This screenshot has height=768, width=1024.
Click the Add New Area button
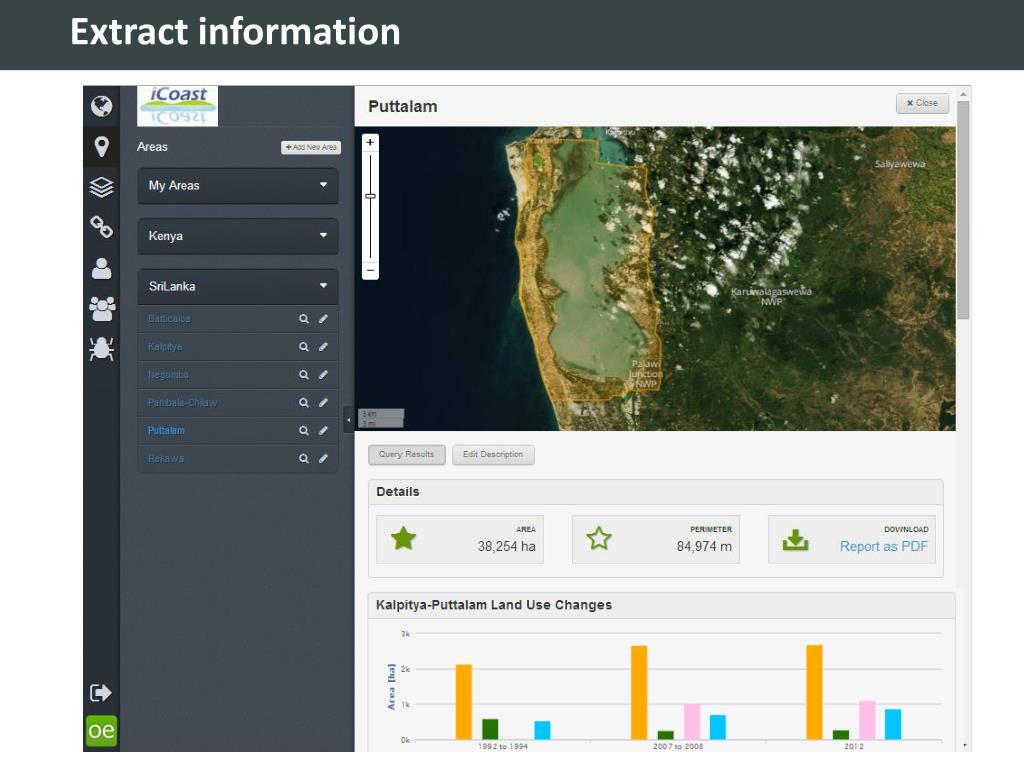[311, 147]
